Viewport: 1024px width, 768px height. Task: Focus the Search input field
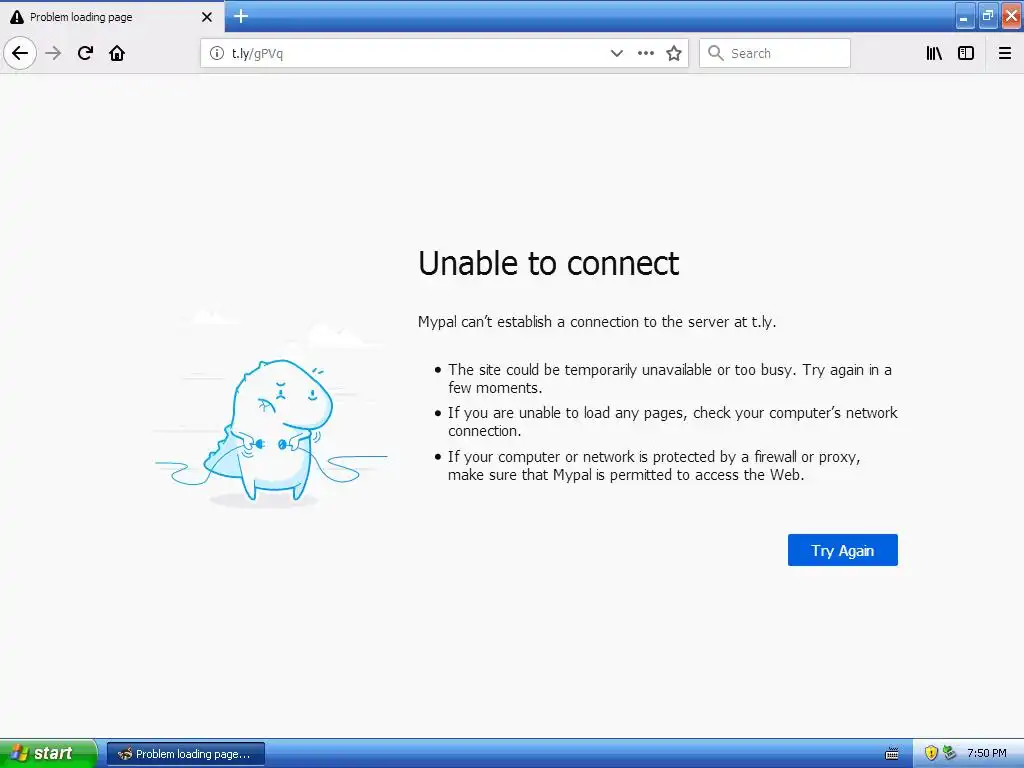coord(775,53)
